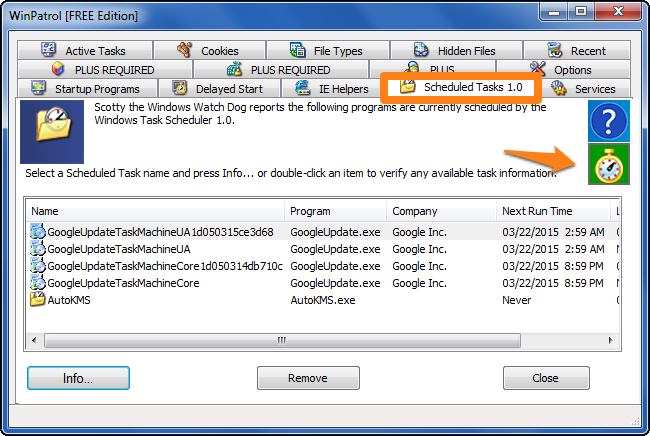
Task: Click the Hidden Files tab icon
Action: 421,50
